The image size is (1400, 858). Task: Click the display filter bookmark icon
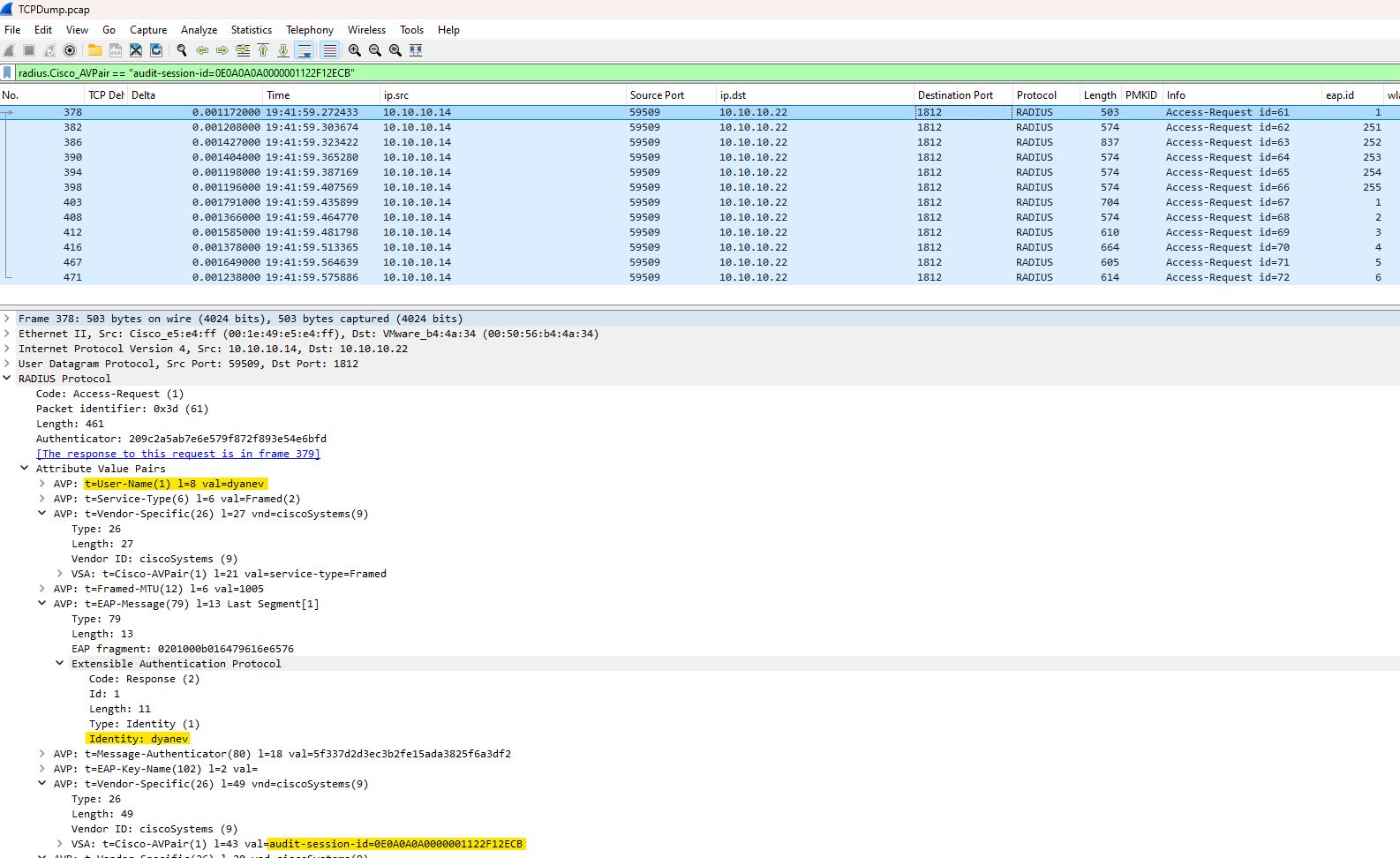tap(8, 73)
